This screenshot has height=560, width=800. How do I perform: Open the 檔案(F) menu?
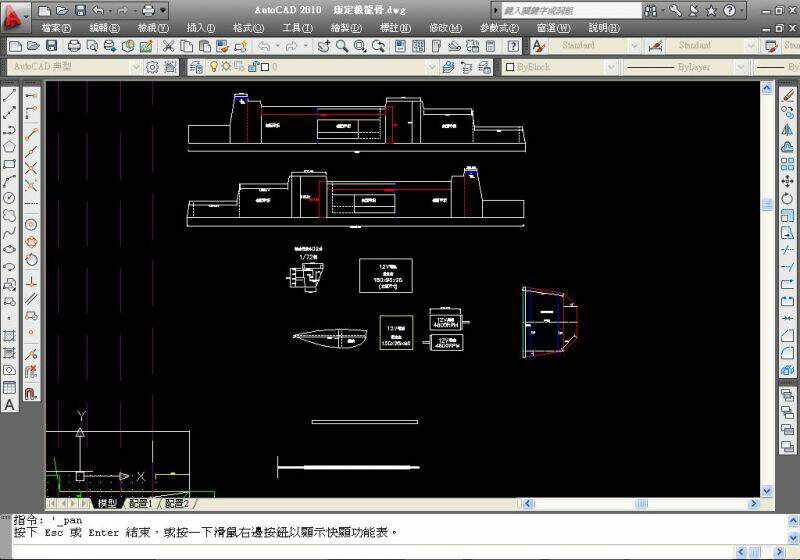tap(57, 28)
